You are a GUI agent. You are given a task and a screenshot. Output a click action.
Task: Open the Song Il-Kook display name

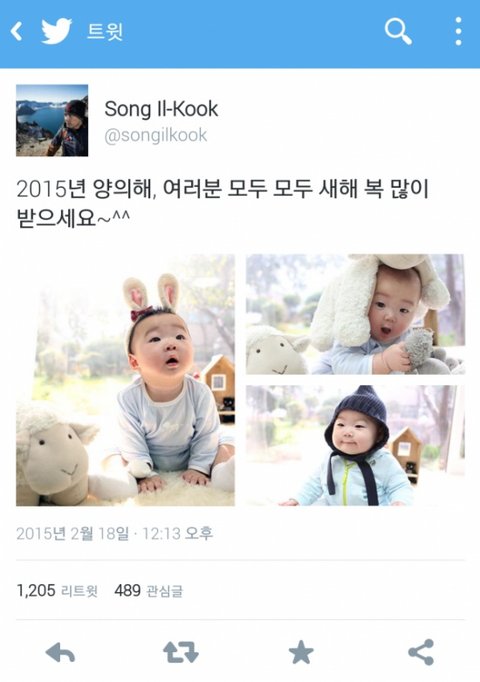tap(161, 109)
